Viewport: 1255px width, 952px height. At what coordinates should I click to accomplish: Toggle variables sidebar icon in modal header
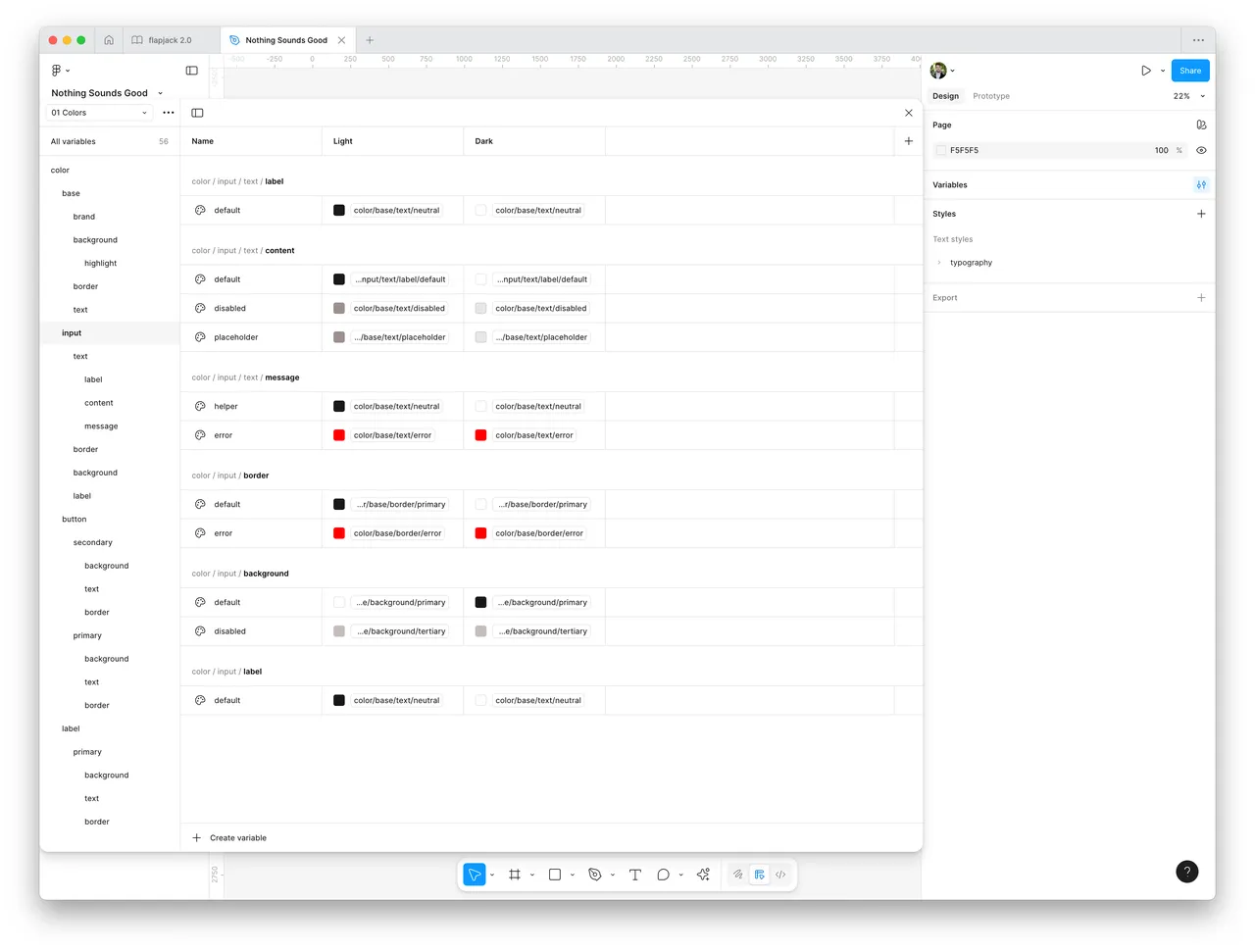197,113
